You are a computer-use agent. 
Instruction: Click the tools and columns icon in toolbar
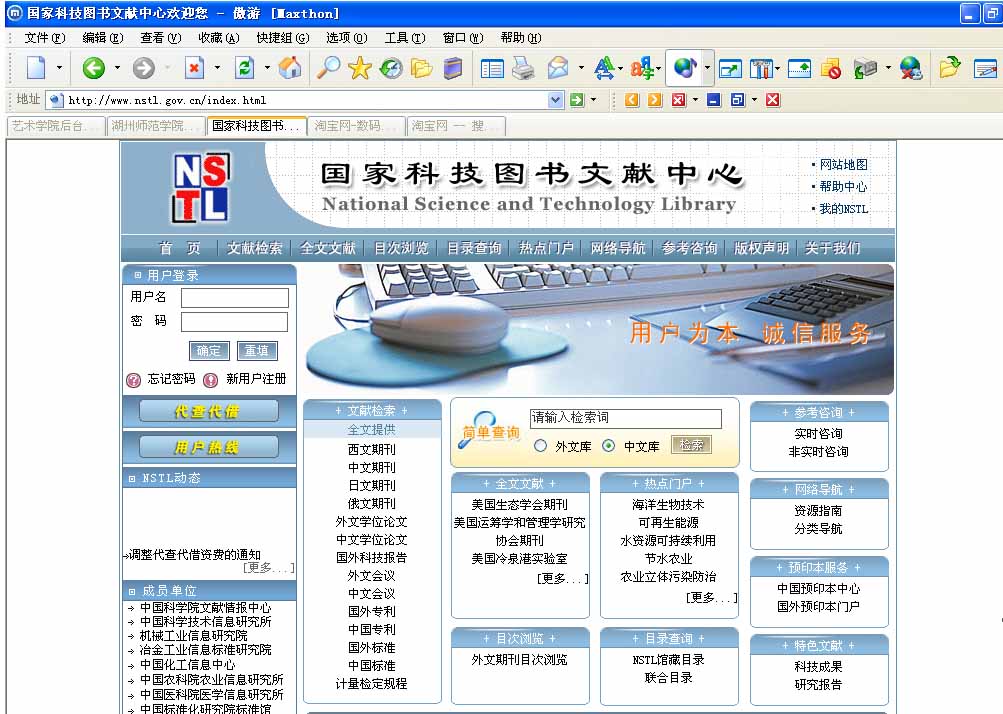tap(760, 68)
